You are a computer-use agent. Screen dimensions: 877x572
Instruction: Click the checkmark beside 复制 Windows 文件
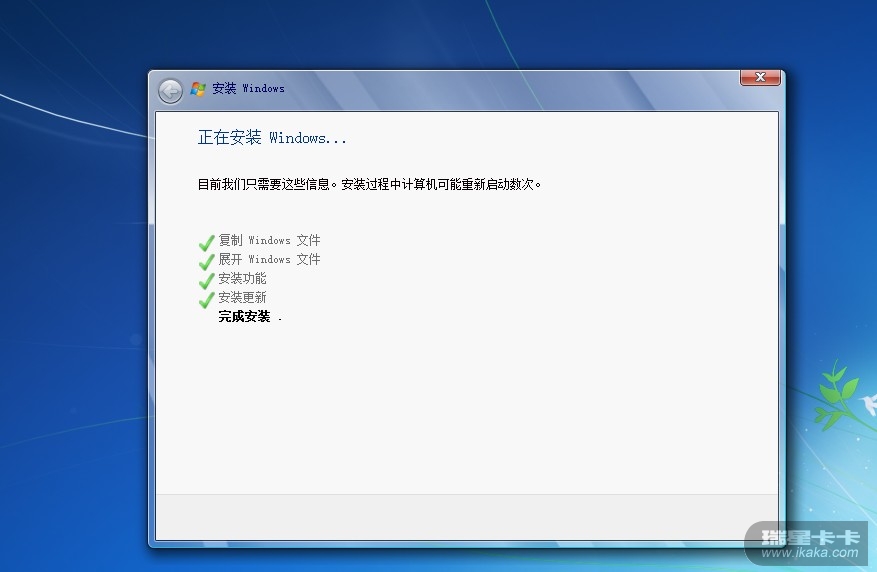click(x=206, y=243)
